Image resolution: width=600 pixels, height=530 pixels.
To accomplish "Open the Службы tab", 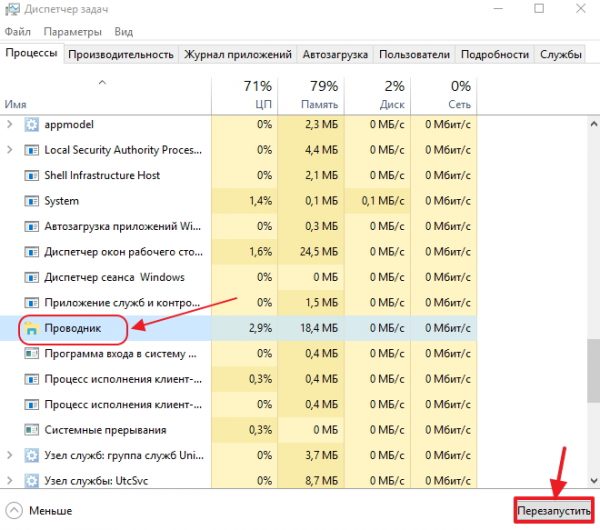I will point(561,54).
